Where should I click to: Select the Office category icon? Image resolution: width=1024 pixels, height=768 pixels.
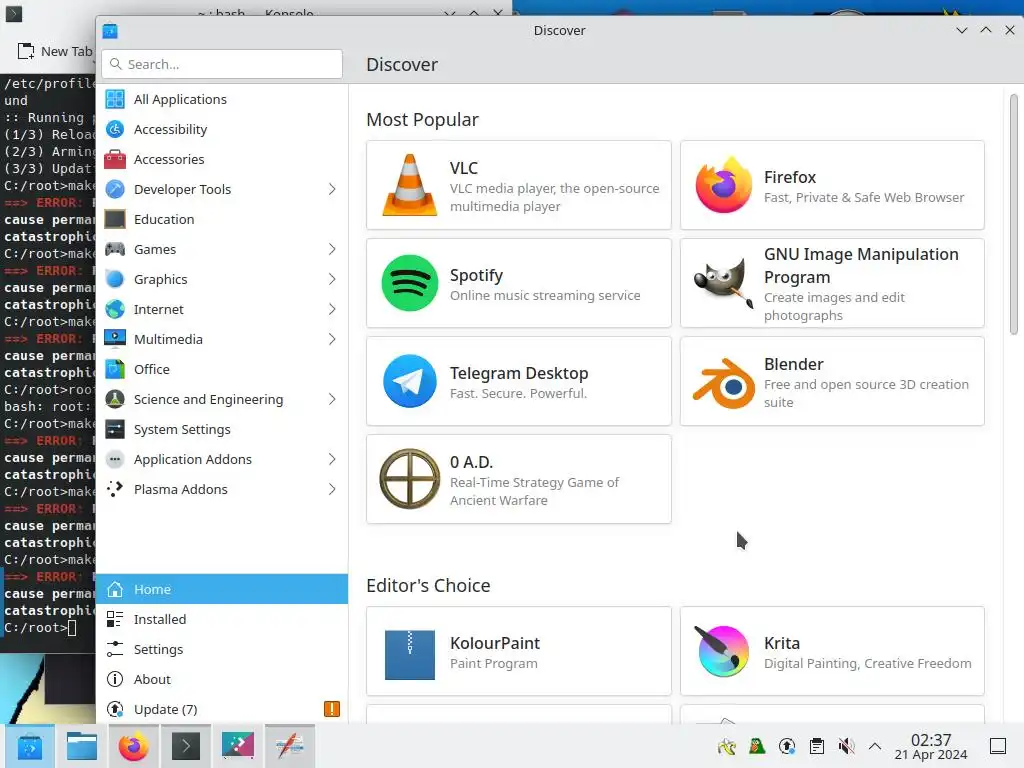coord(115,369)
